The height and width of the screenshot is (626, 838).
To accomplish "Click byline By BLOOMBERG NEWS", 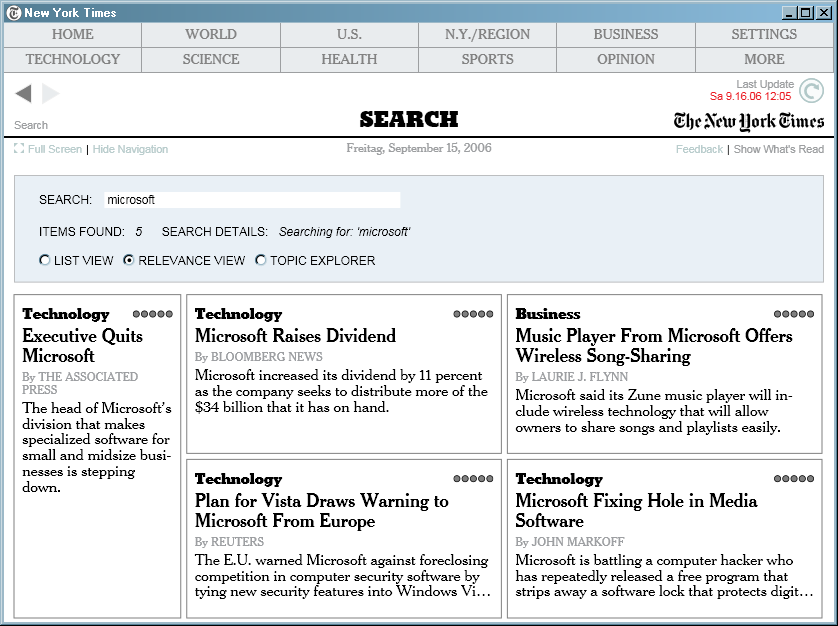I will click(259, 357).
